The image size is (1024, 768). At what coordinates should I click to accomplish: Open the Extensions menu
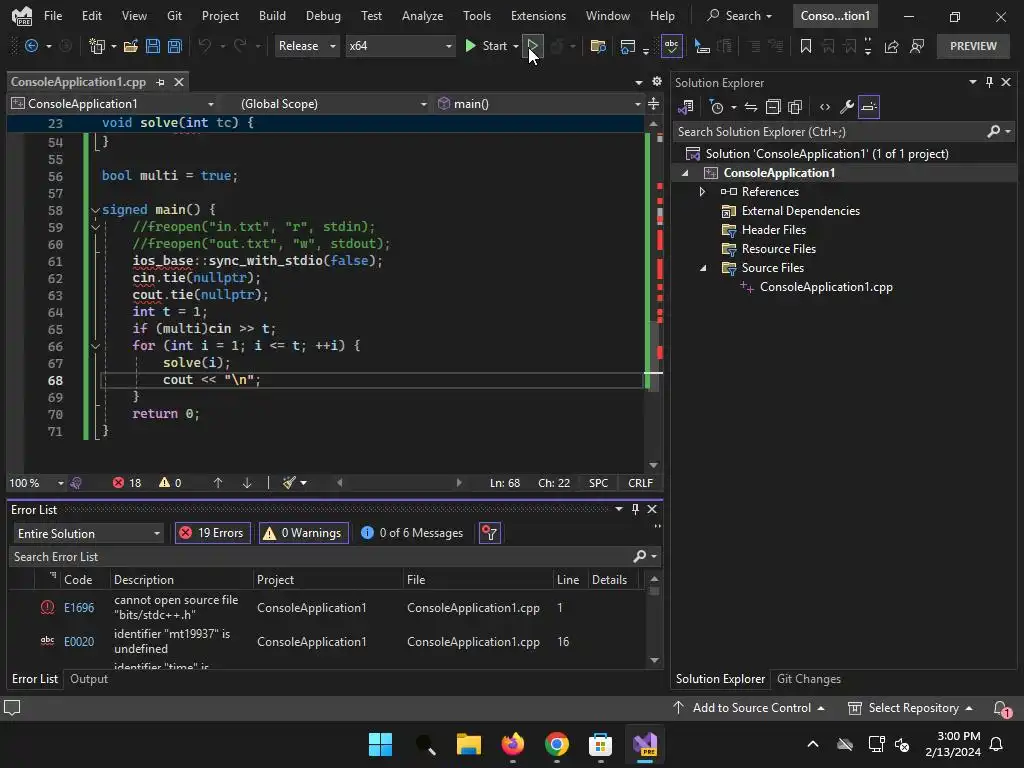538,16
